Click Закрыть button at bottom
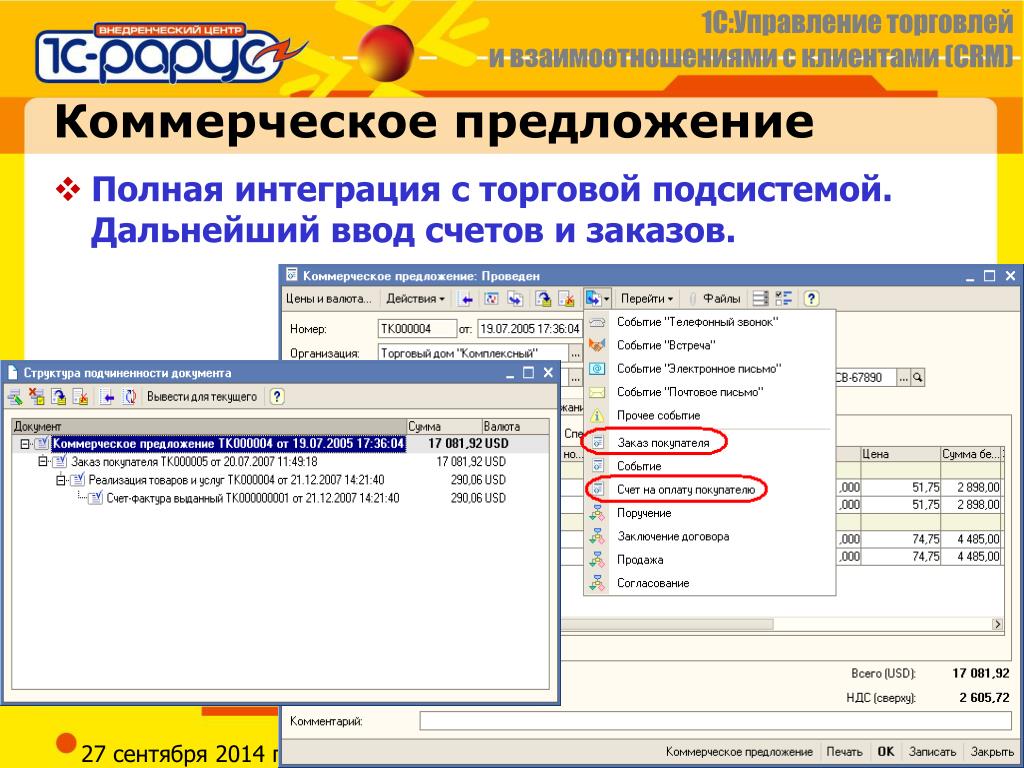Screen dimensions: 1024x768 point(992,752)
